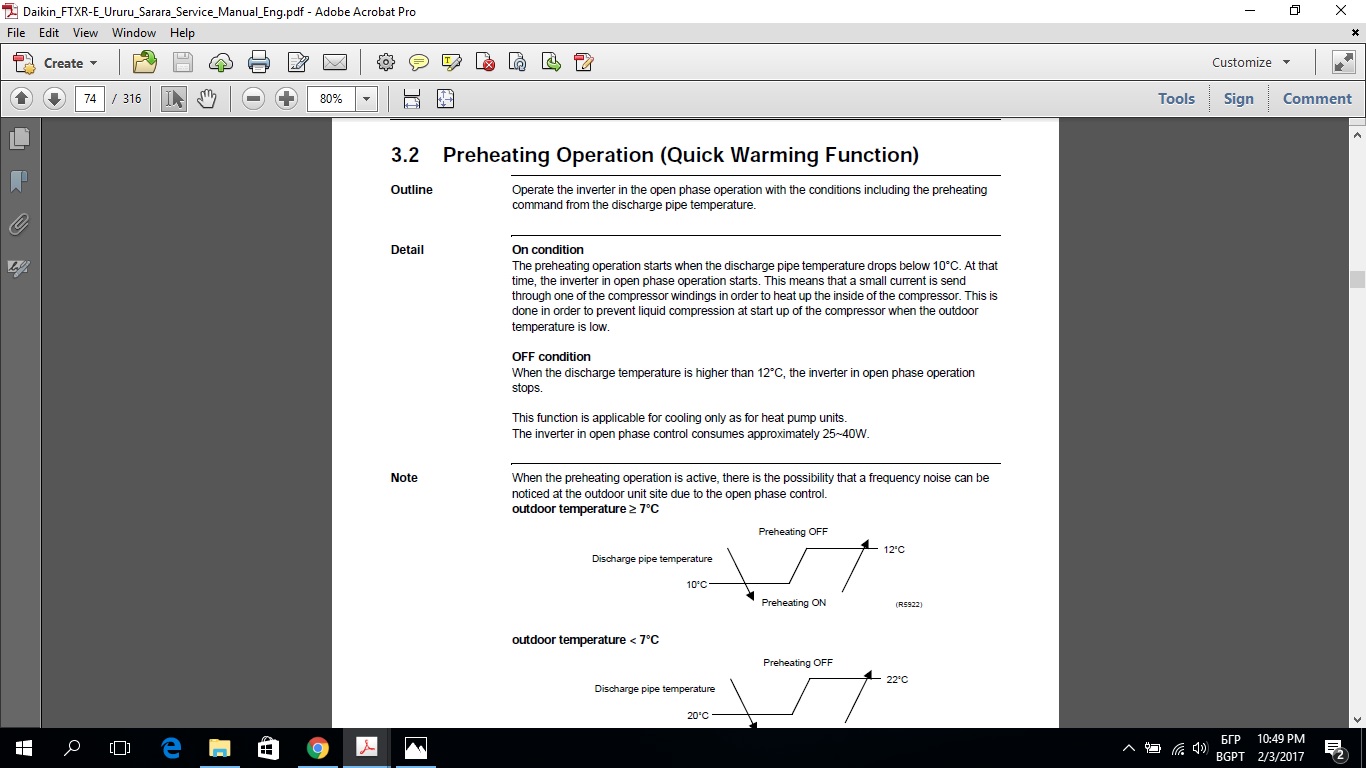Click the Wi-Fi network tray icon
Viewport: 1366px width, 768px height.
point(1177,748)
